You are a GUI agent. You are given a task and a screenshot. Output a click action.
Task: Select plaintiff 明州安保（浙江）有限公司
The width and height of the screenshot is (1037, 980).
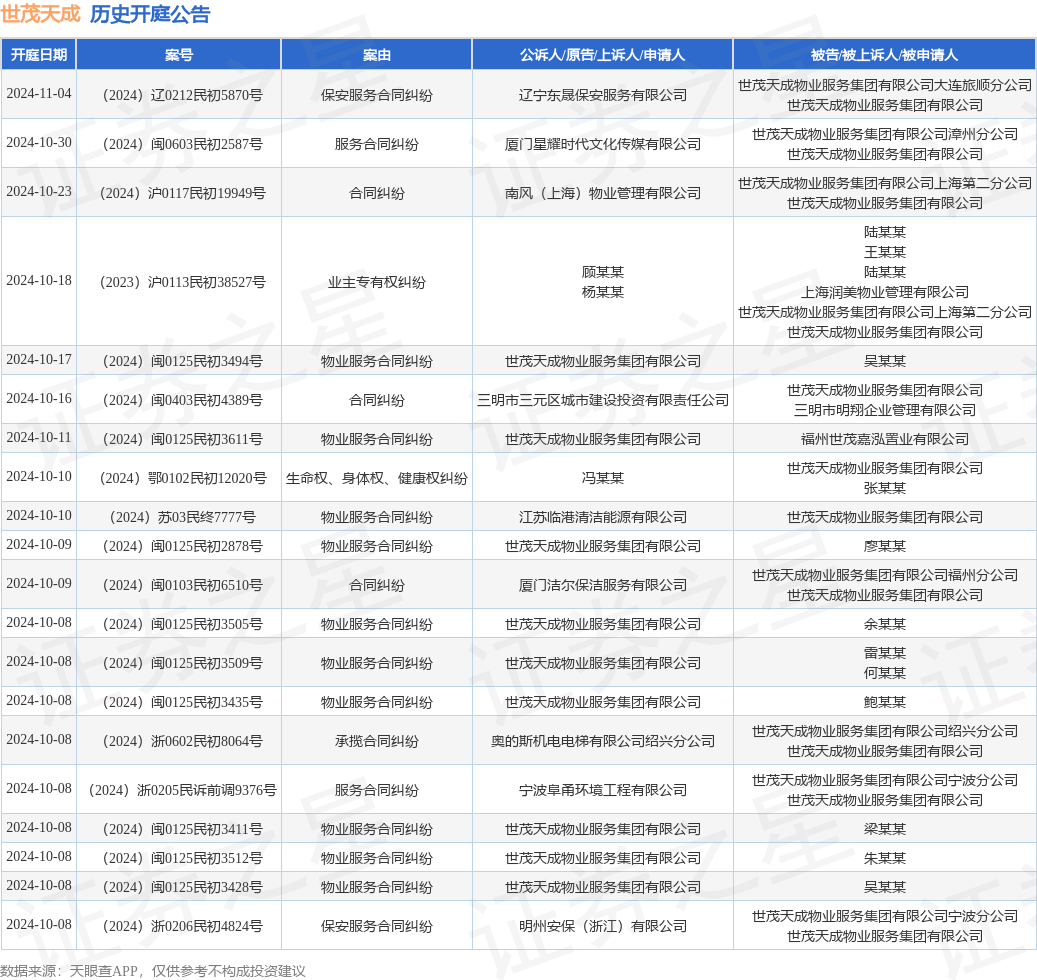coord(602,926)
